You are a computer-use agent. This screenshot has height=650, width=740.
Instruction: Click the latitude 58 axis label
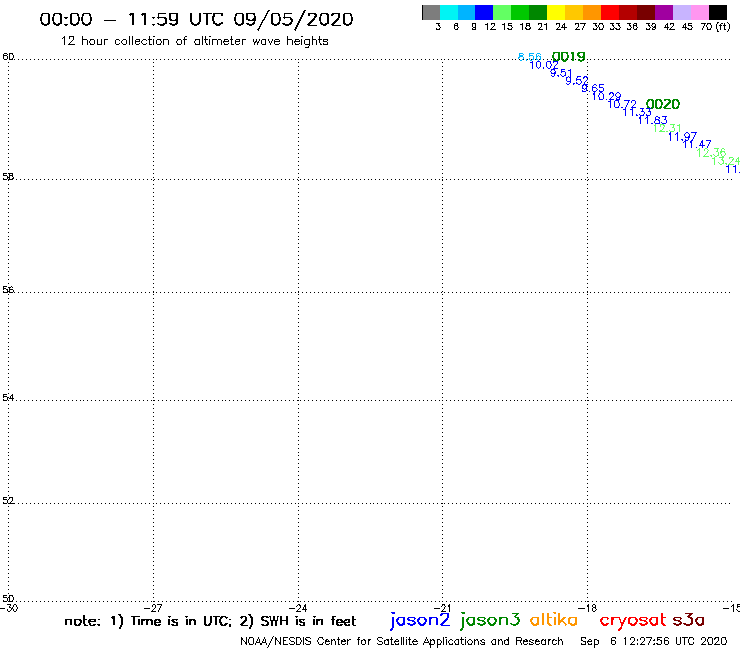click(x=8, y=177)
